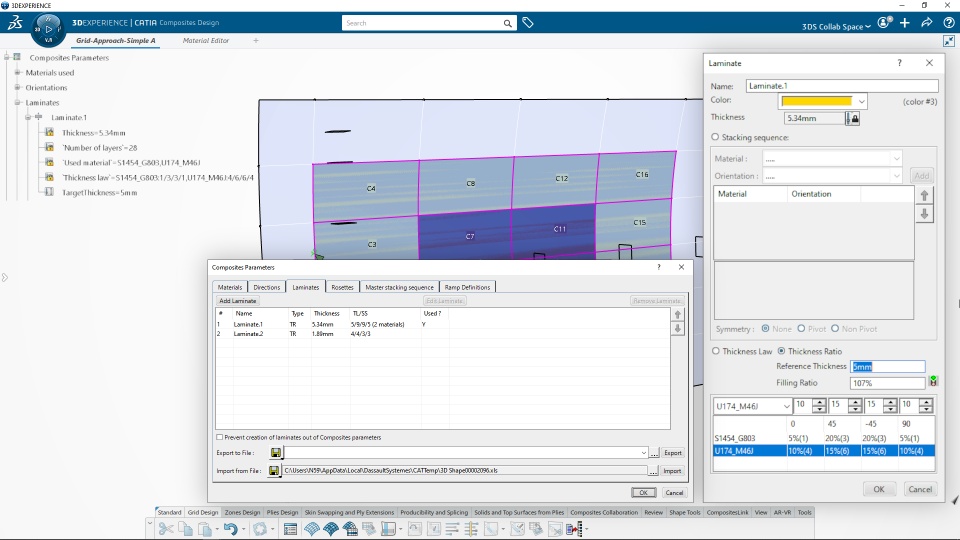Open the compass play button at top left
Screen dimensions: 960x540
pyautogui.click(x=48, y=29)
